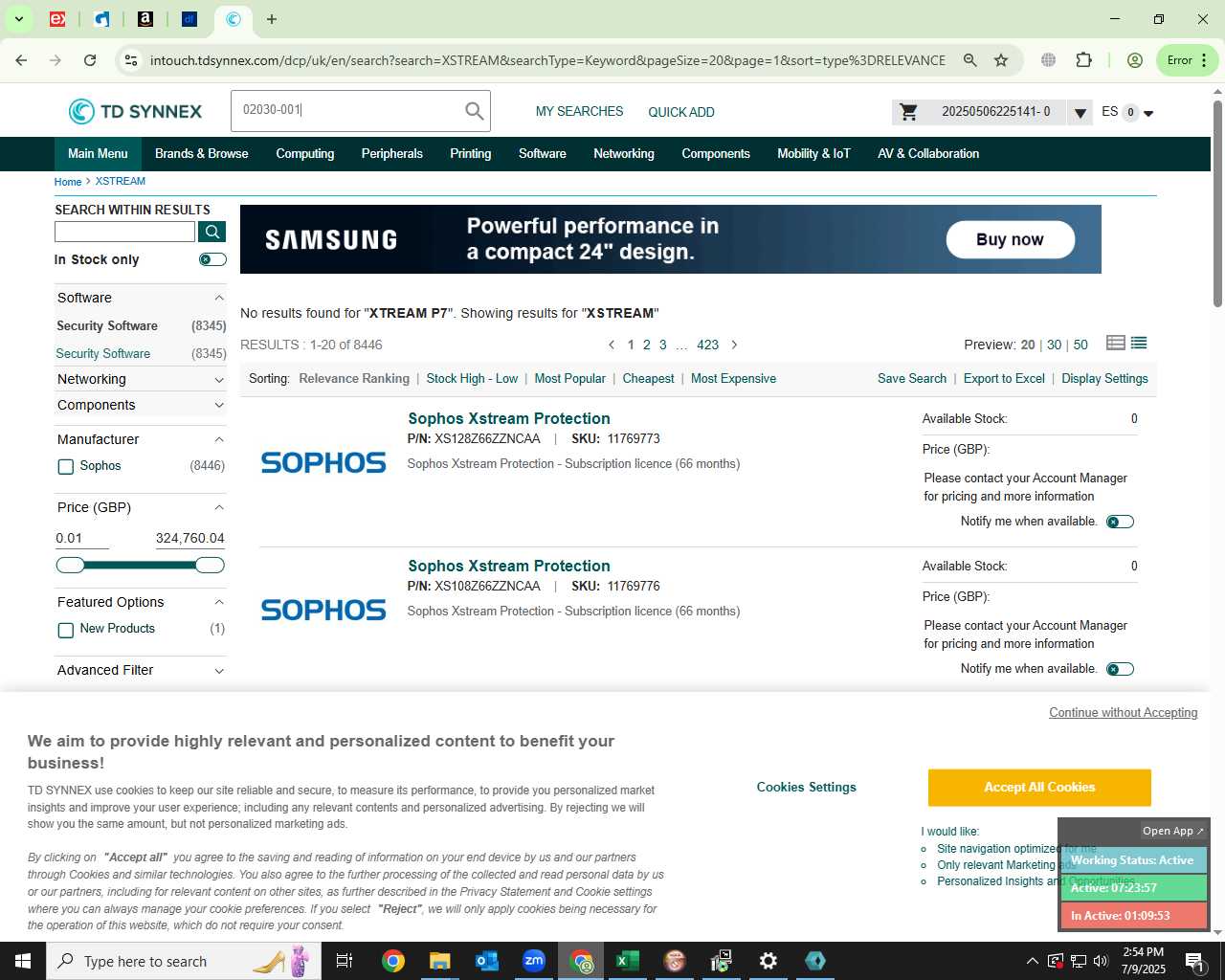The width and height of the screenshot is (1225, 980).
Task: Go to next results page arrow
Action: 734,345
